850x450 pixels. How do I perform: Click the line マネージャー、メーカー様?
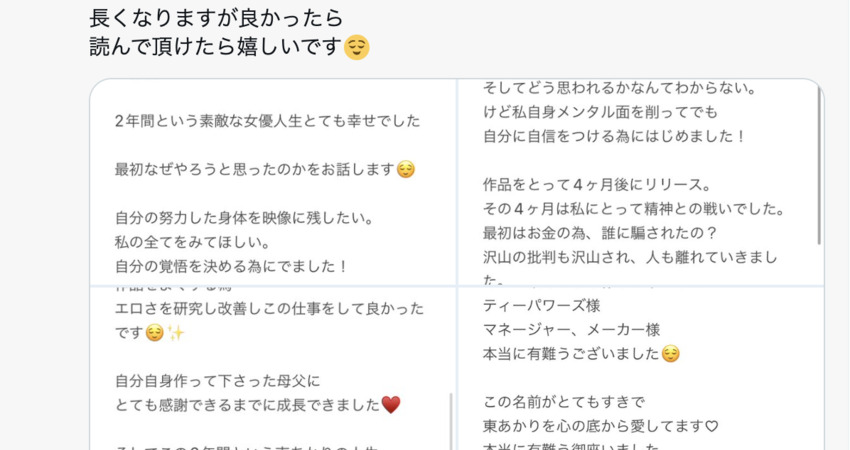[571, 330]
